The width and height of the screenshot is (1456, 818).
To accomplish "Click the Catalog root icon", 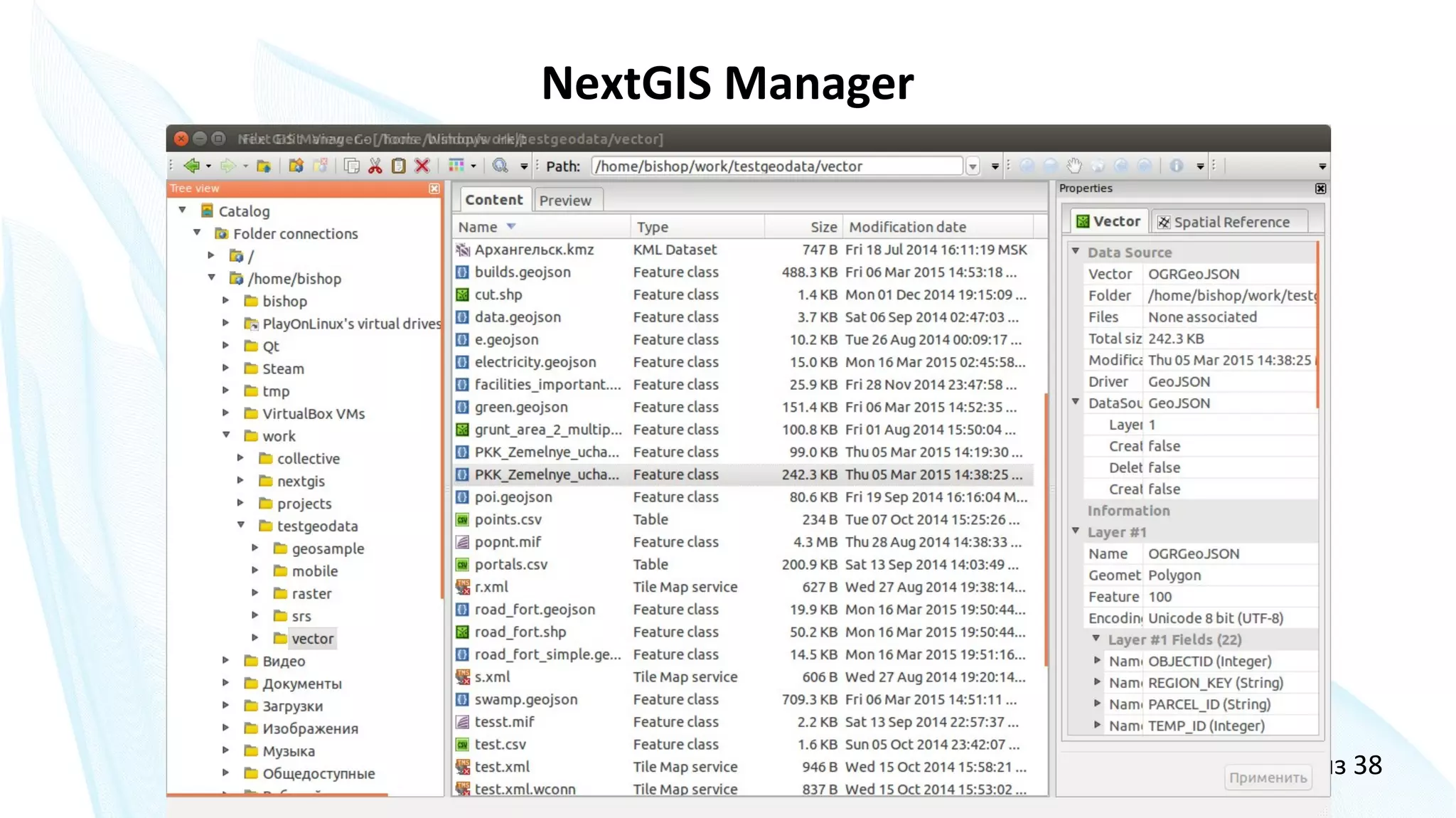I will 207,211.
